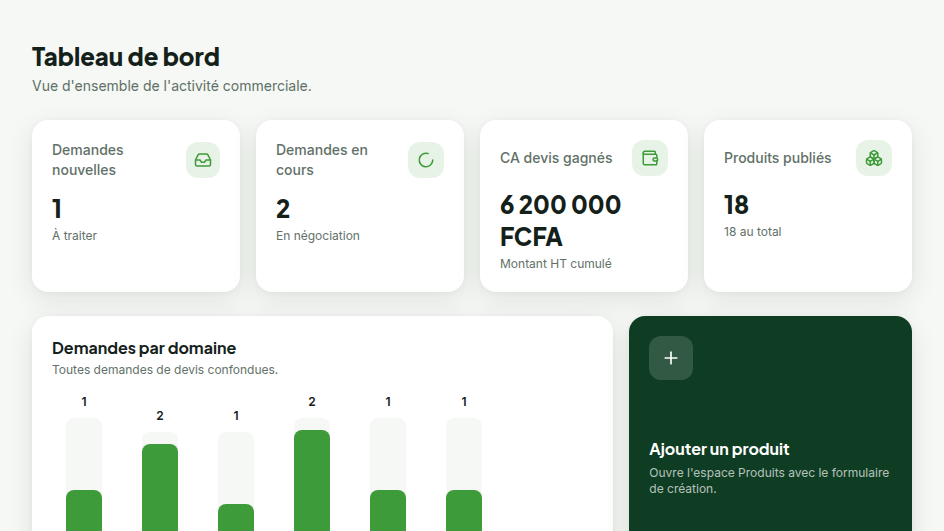Click the Produits publiés label

(x=777, y=158)
